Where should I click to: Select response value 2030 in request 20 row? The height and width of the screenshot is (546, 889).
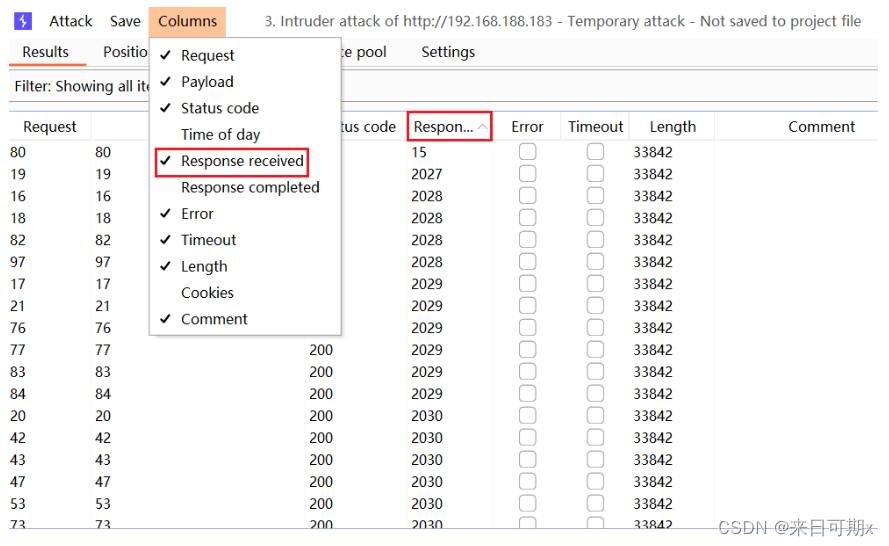pyautogui.click(x=426, y=416)
